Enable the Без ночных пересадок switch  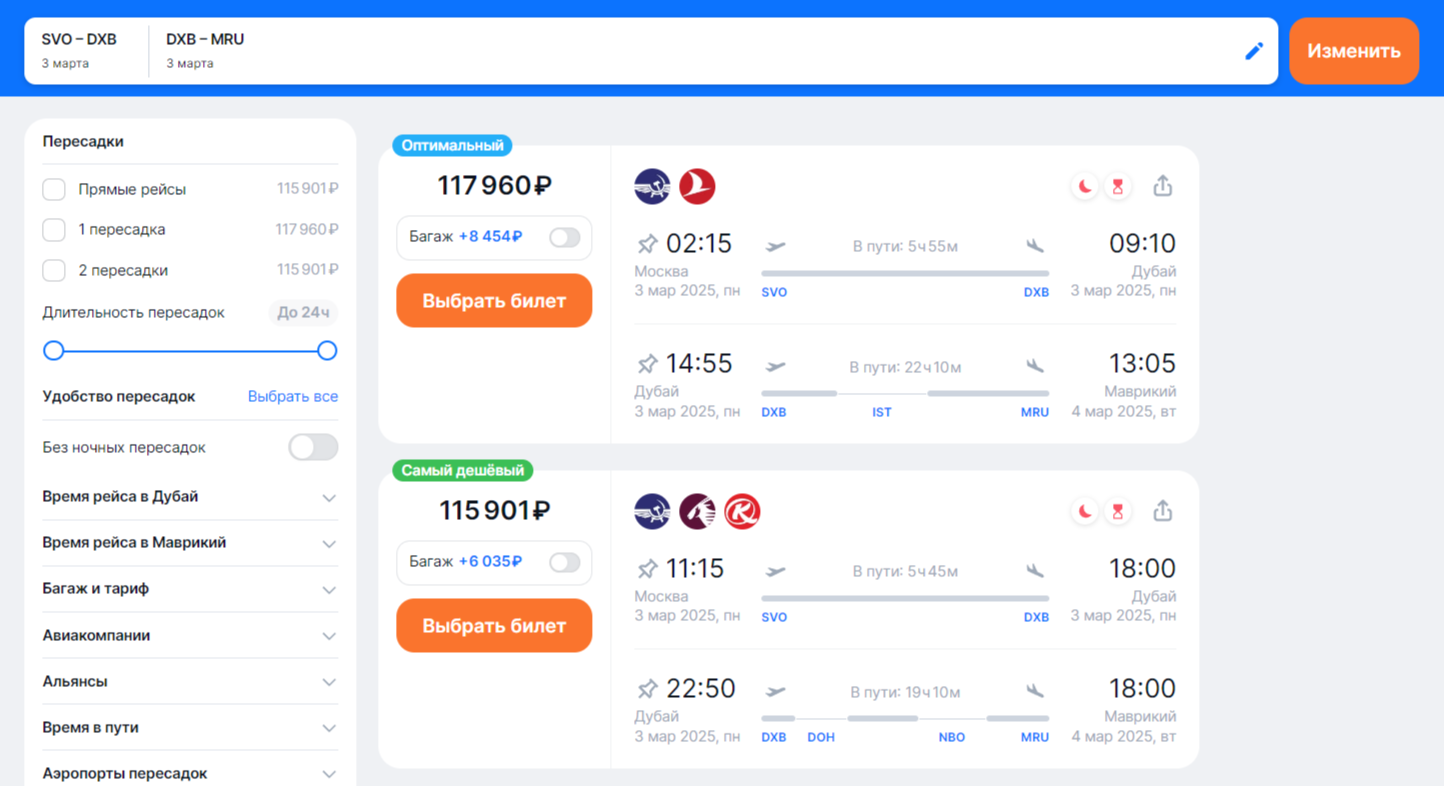(x=313, y=447)
